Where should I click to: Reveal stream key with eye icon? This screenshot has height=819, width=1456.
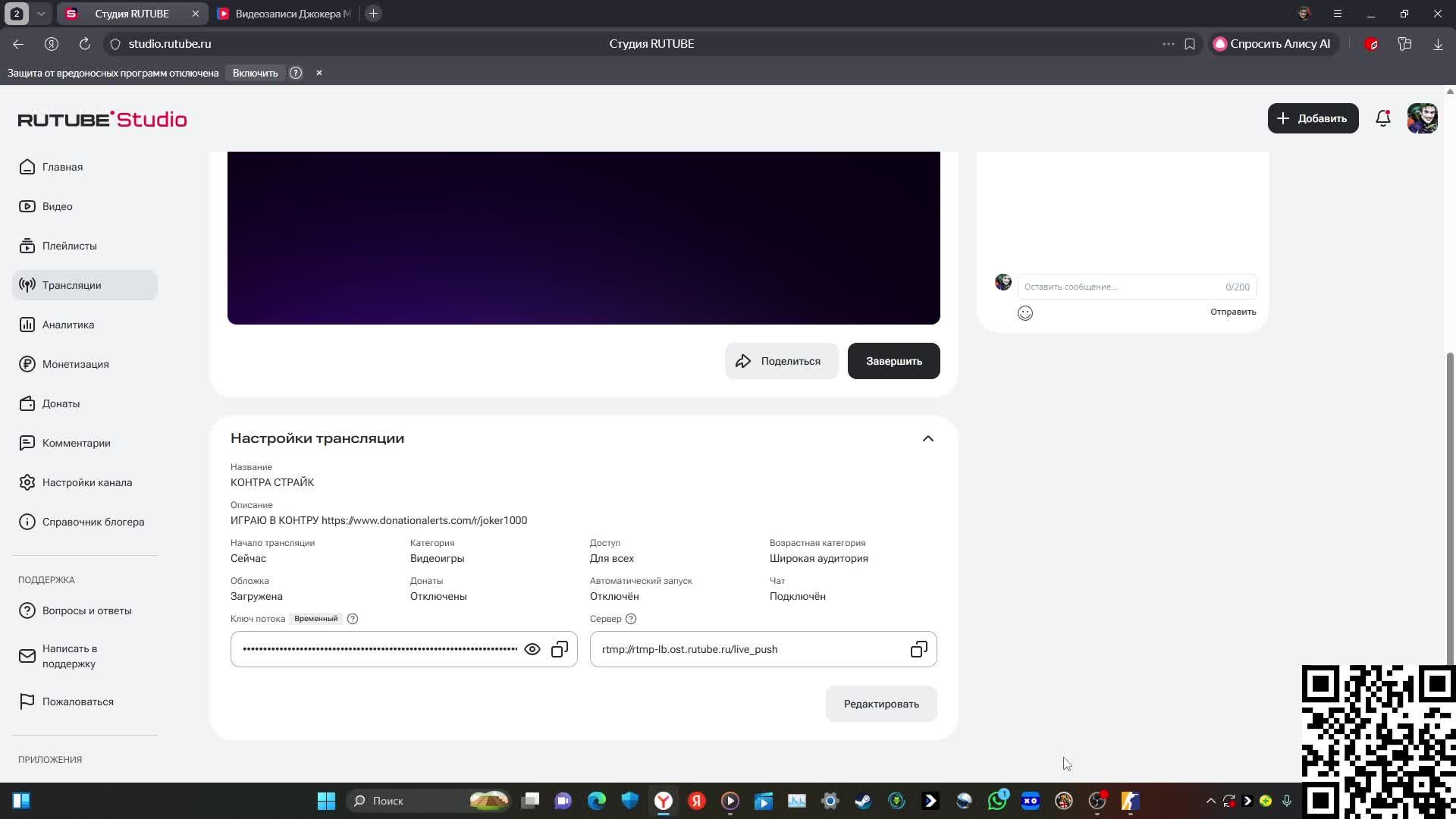[x=532, y=650]
